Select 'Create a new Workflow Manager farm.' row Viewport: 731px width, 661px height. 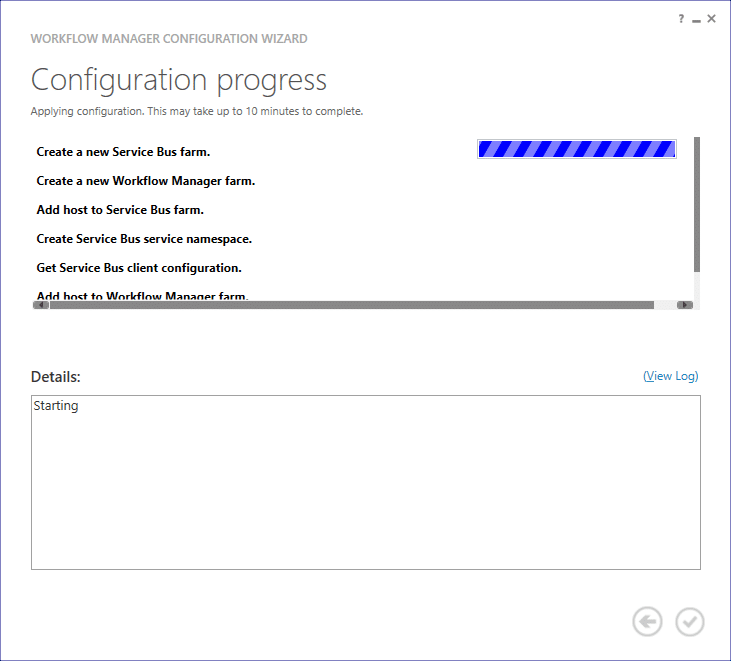pyautogui.click(x=145, y=181)
